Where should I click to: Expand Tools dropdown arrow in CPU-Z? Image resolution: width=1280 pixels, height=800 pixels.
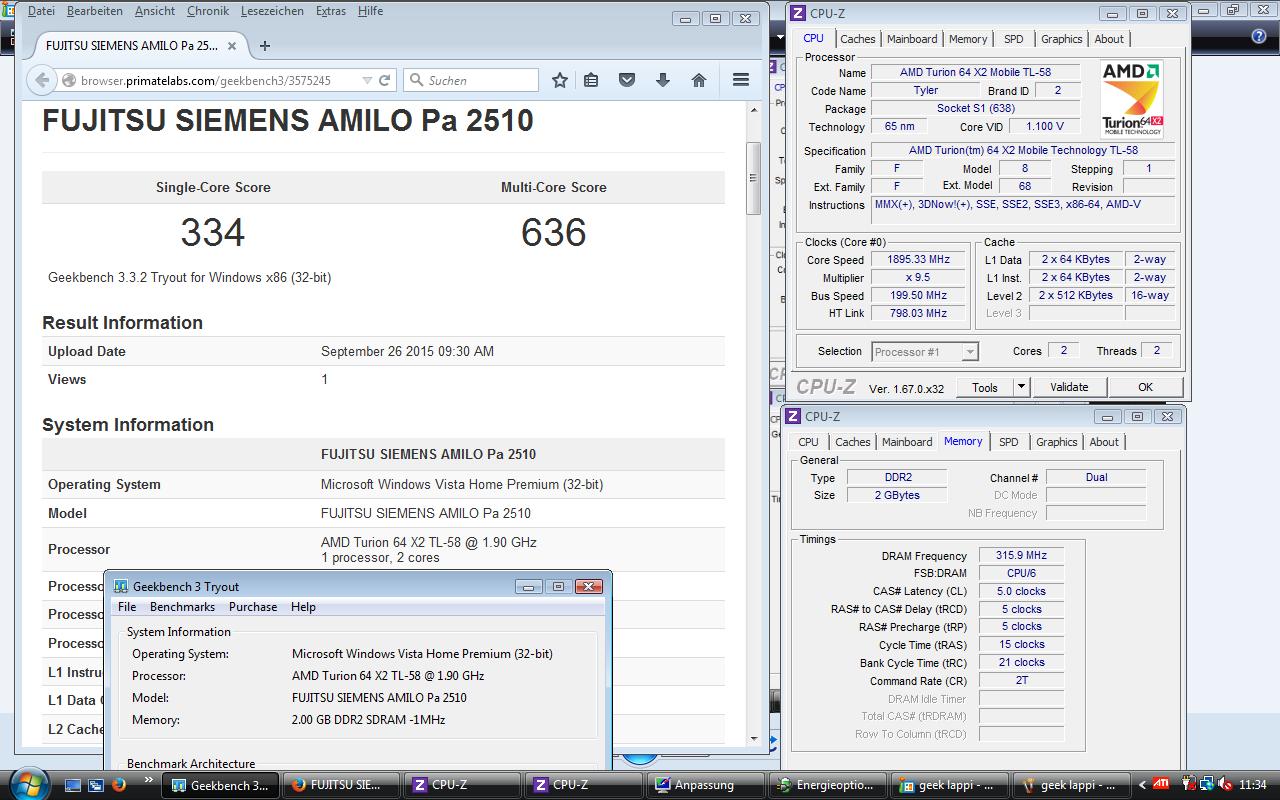pos(1021,387)
